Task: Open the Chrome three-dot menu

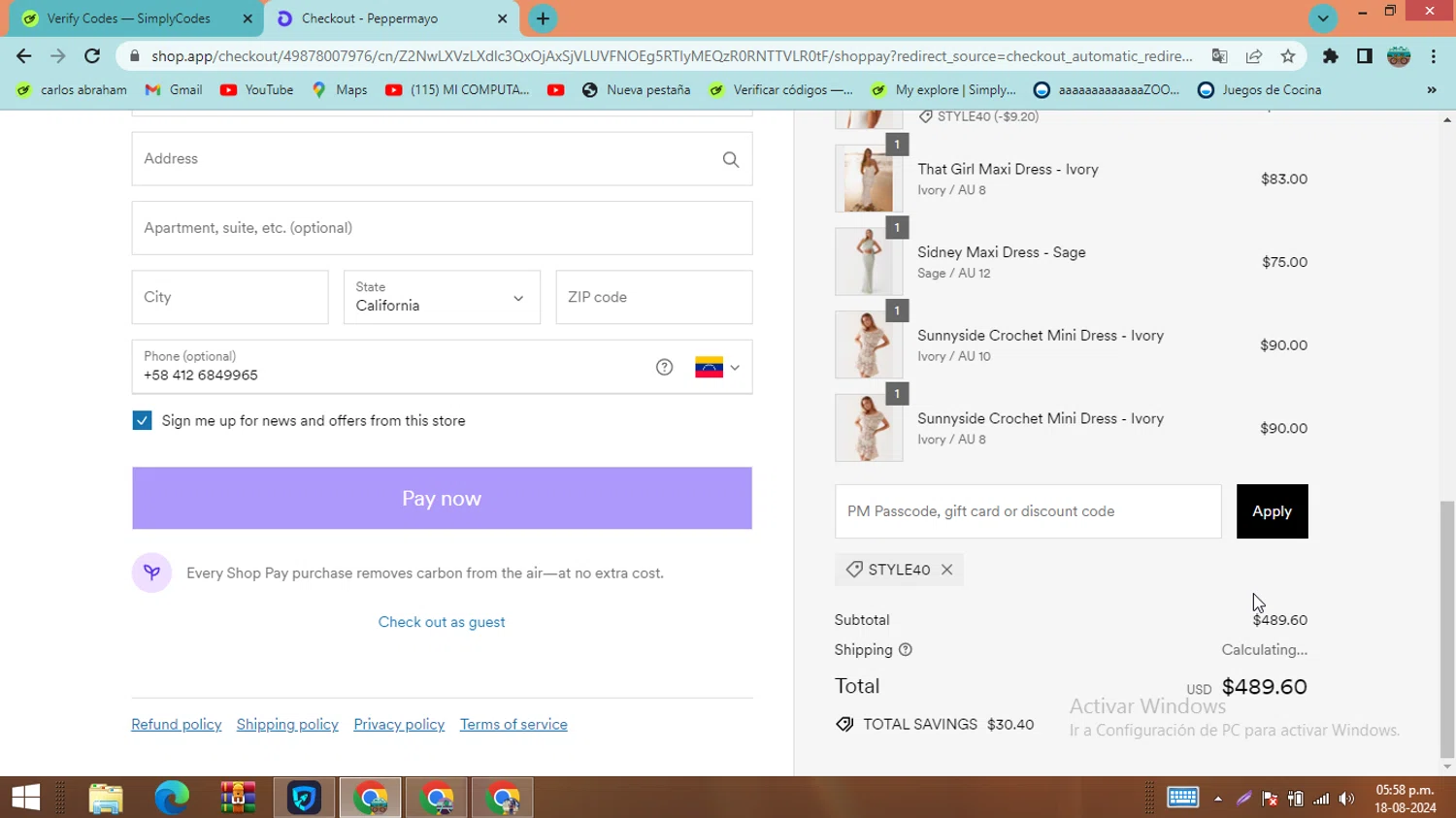Action: pos(1434,56)
